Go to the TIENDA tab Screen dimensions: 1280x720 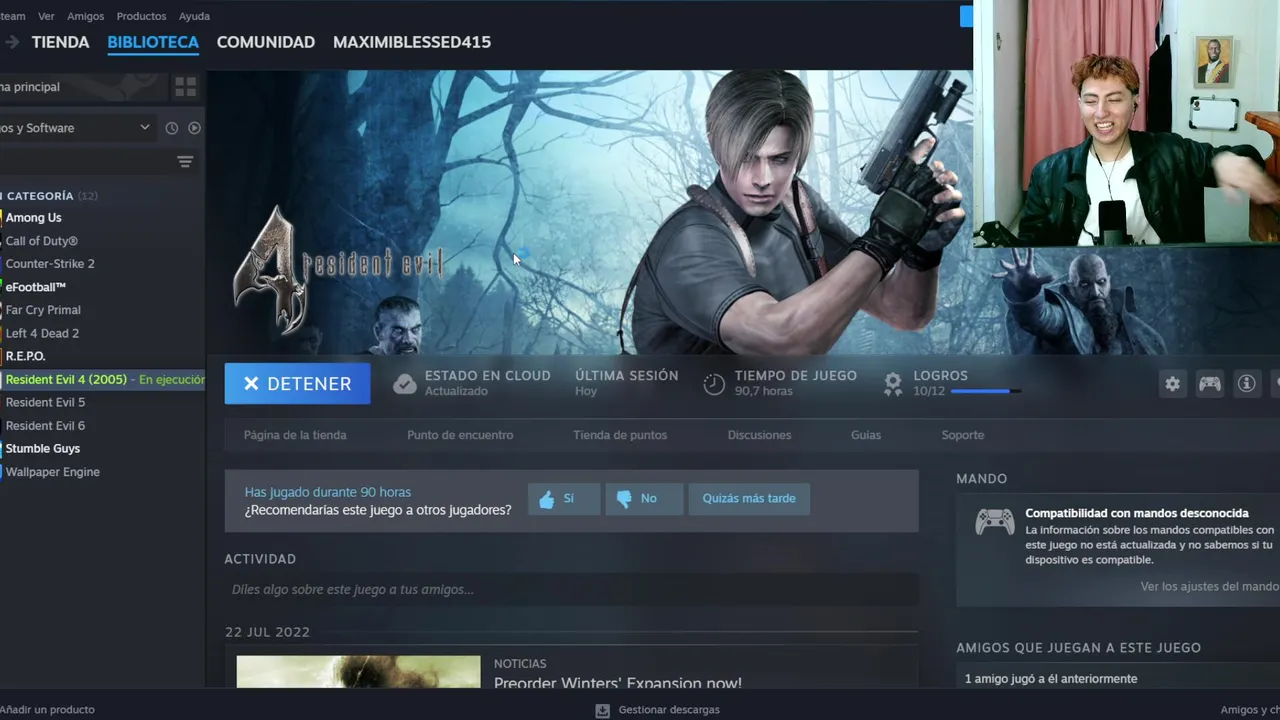click(60, 42)
